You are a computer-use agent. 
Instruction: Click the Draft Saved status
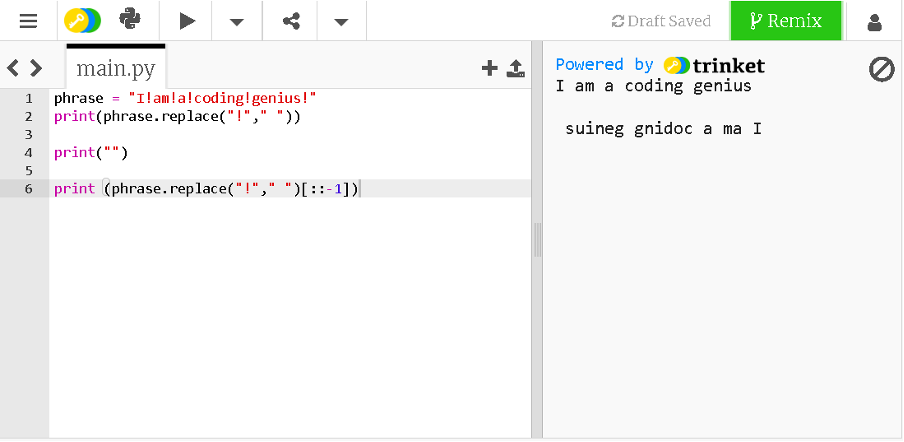661,21
